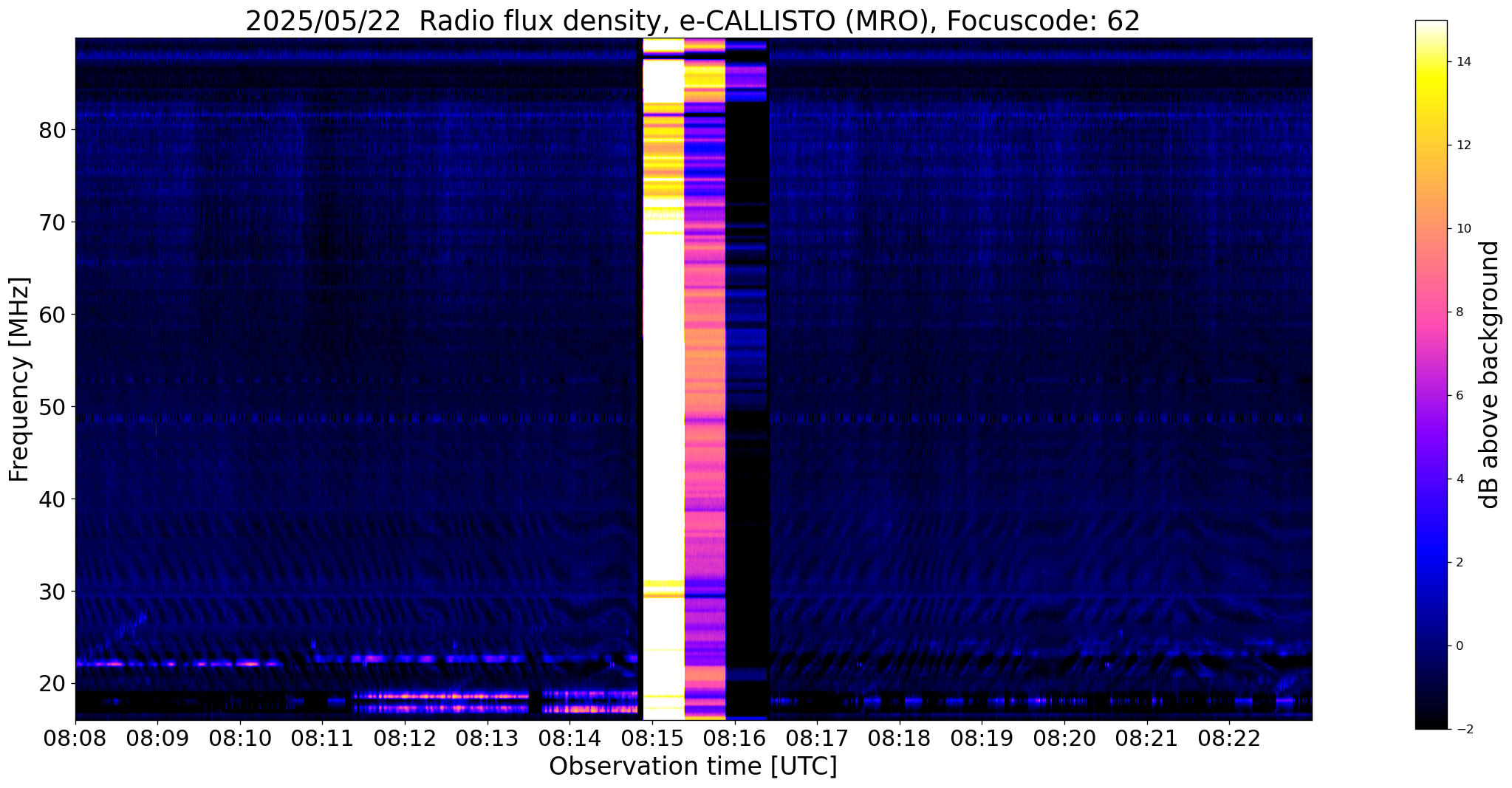This screenshot has width=1512, height=788.
Task: Select the 08:20 time tick label
Action: tap(1064, 738)
